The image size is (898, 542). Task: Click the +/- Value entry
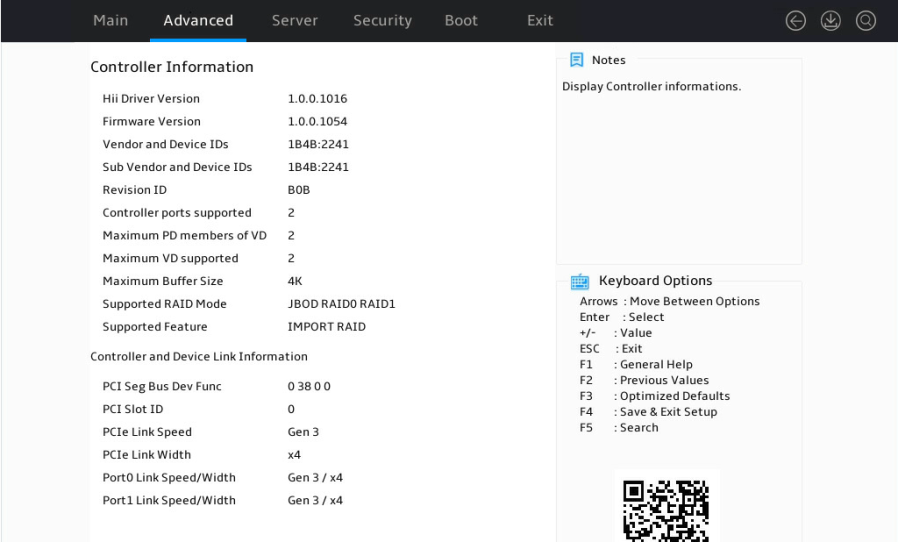616,333
